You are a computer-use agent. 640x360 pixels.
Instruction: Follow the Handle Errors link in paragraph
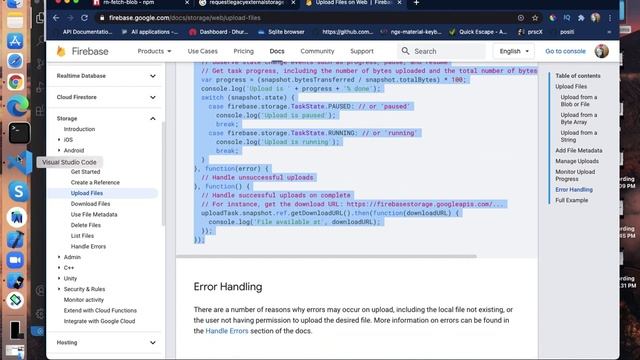pos(227,331)
